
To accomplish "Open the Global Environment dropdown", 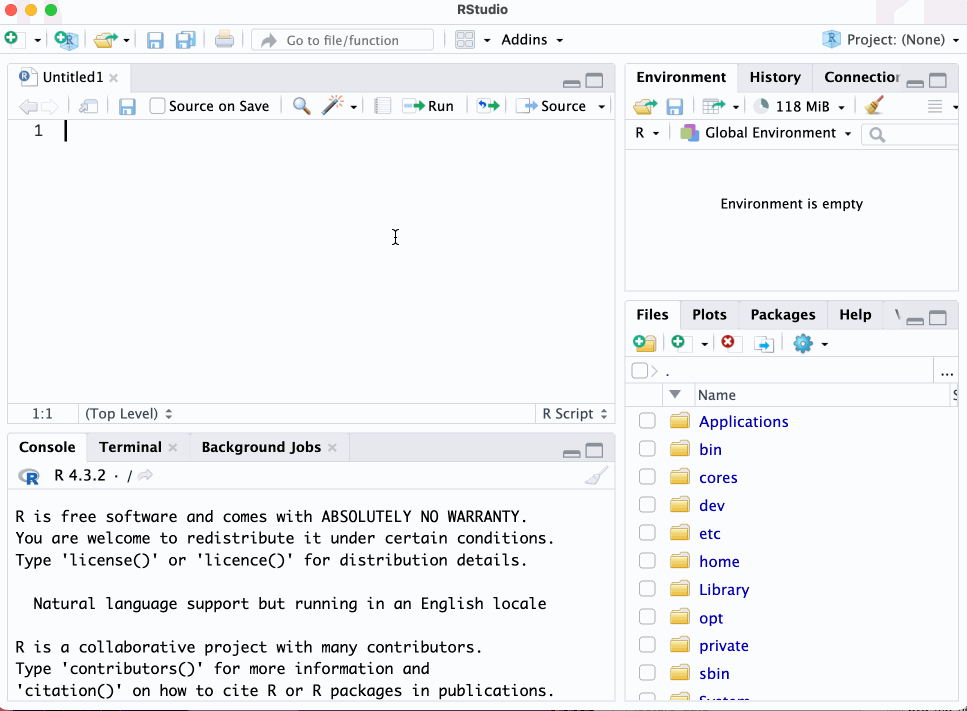I will click(x=766, y=133).
